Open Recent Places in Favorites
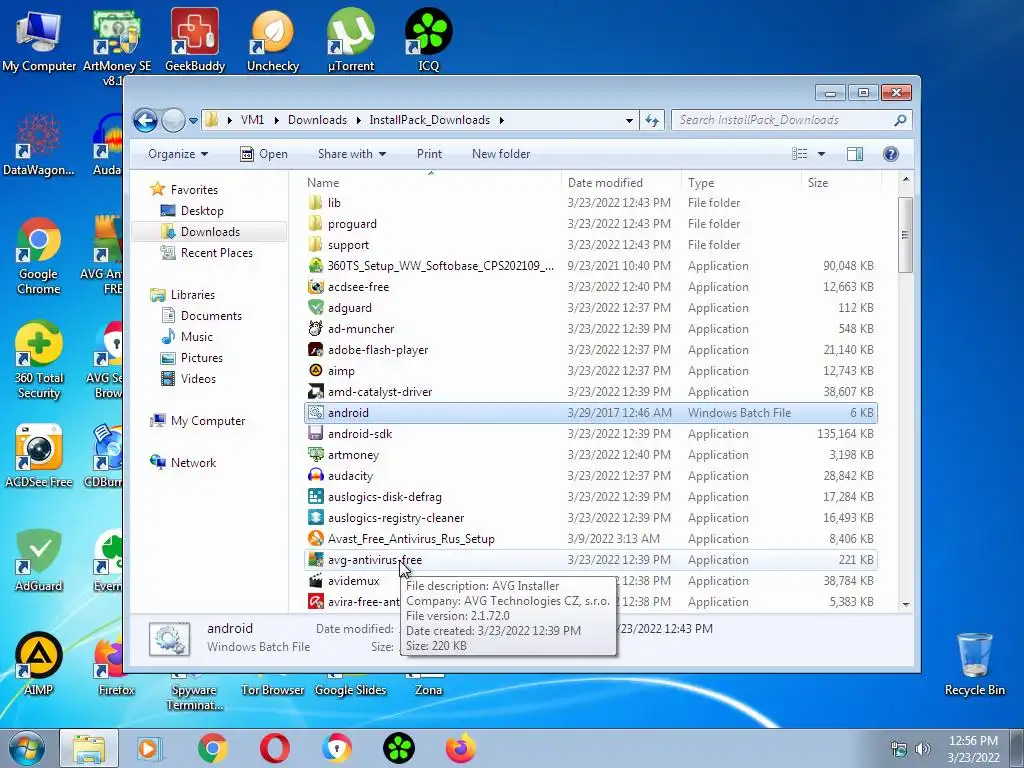This screenshot has height=768, width=1024. 217,253
